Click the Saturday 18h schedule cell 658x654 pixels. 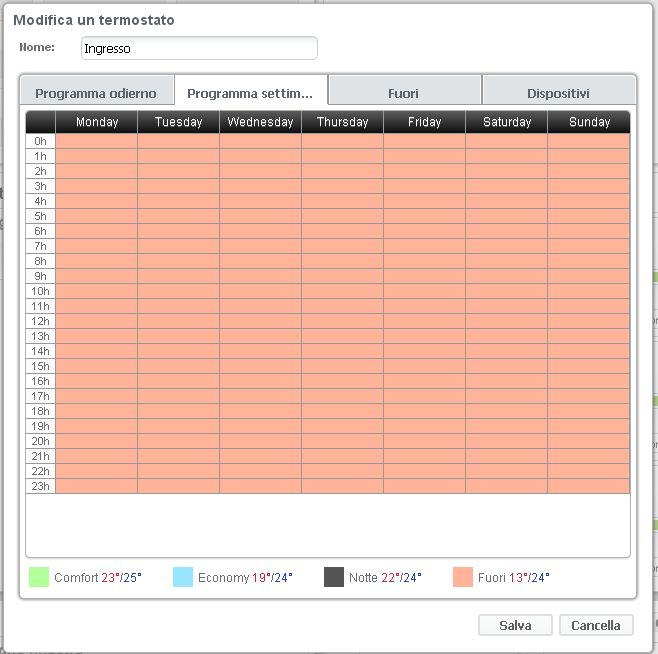507,411
